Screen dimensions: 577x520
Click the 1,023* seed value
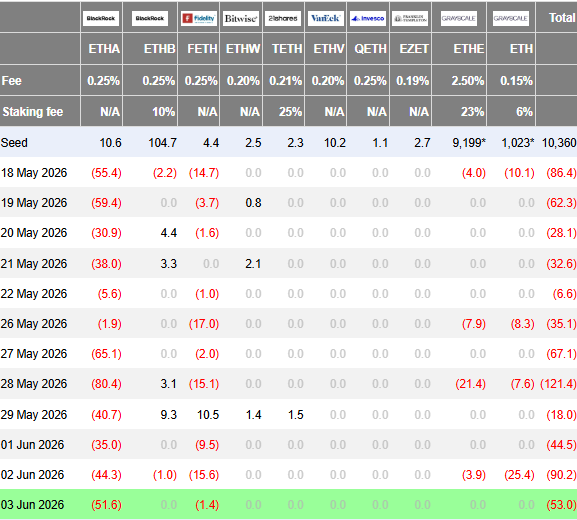pyautogui.click(x=518, y=142)
